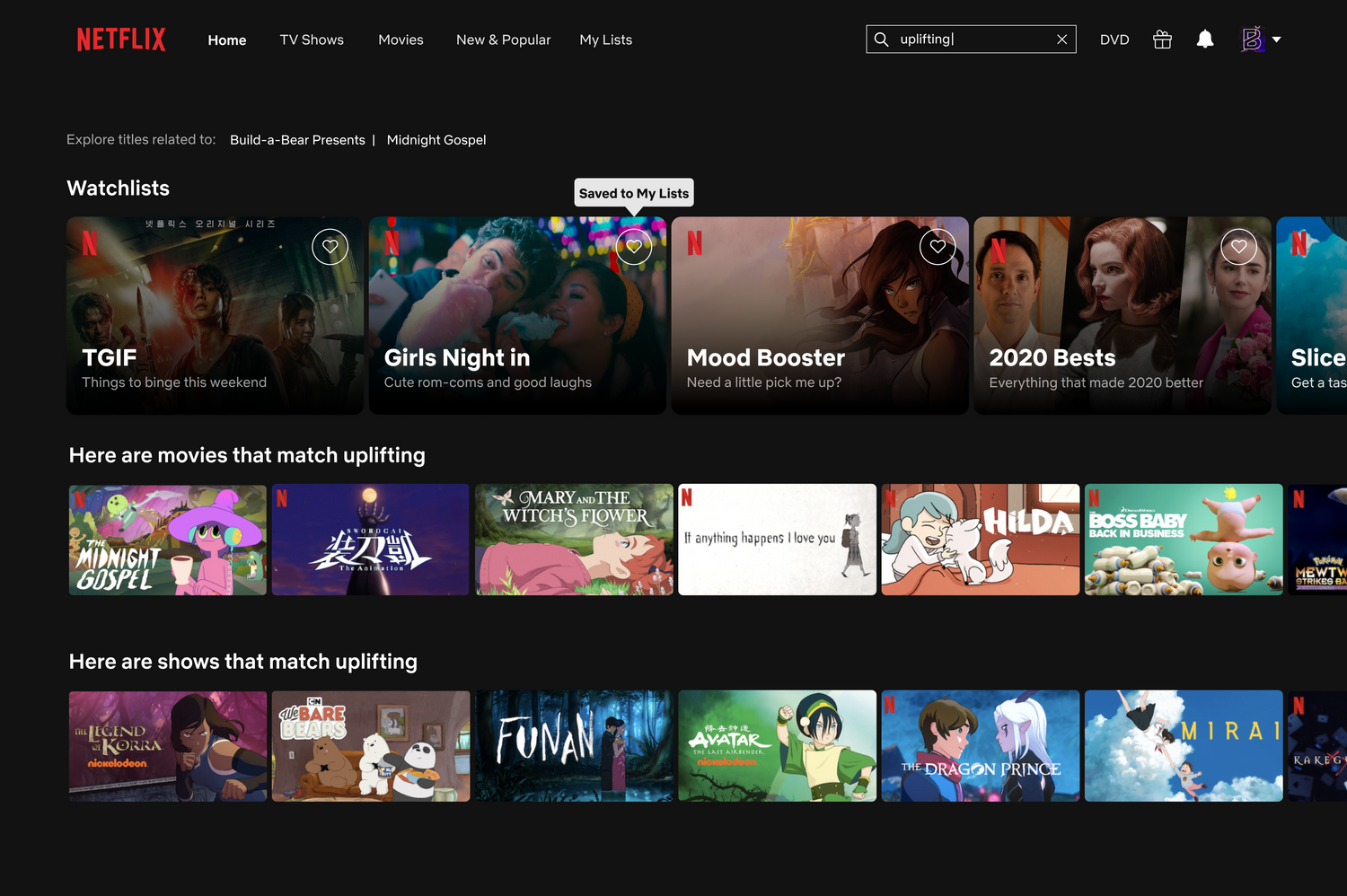
Task: Click the DVD link
Action: [x=1114, y=40]
